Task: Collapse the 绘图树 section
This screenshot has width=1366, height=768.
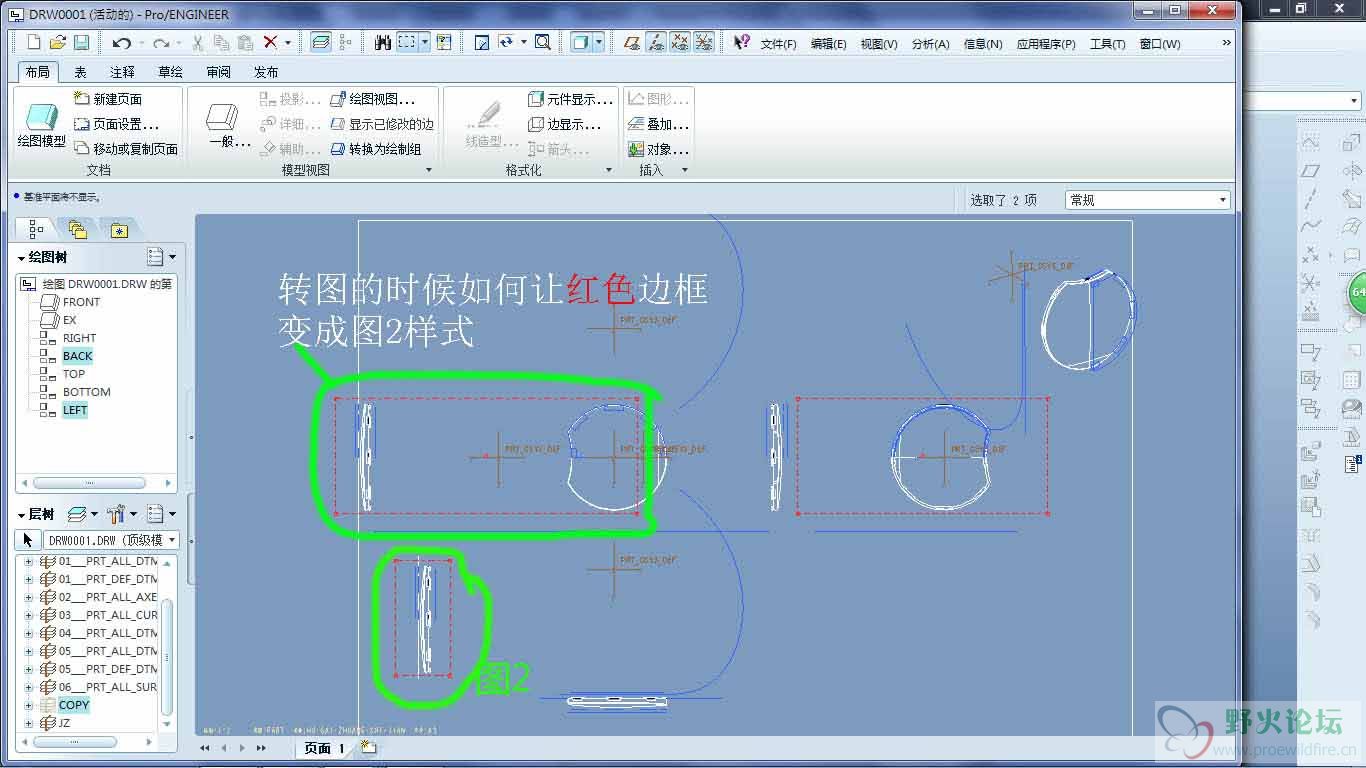Action: pyautogui.click(x=22, y=258)
